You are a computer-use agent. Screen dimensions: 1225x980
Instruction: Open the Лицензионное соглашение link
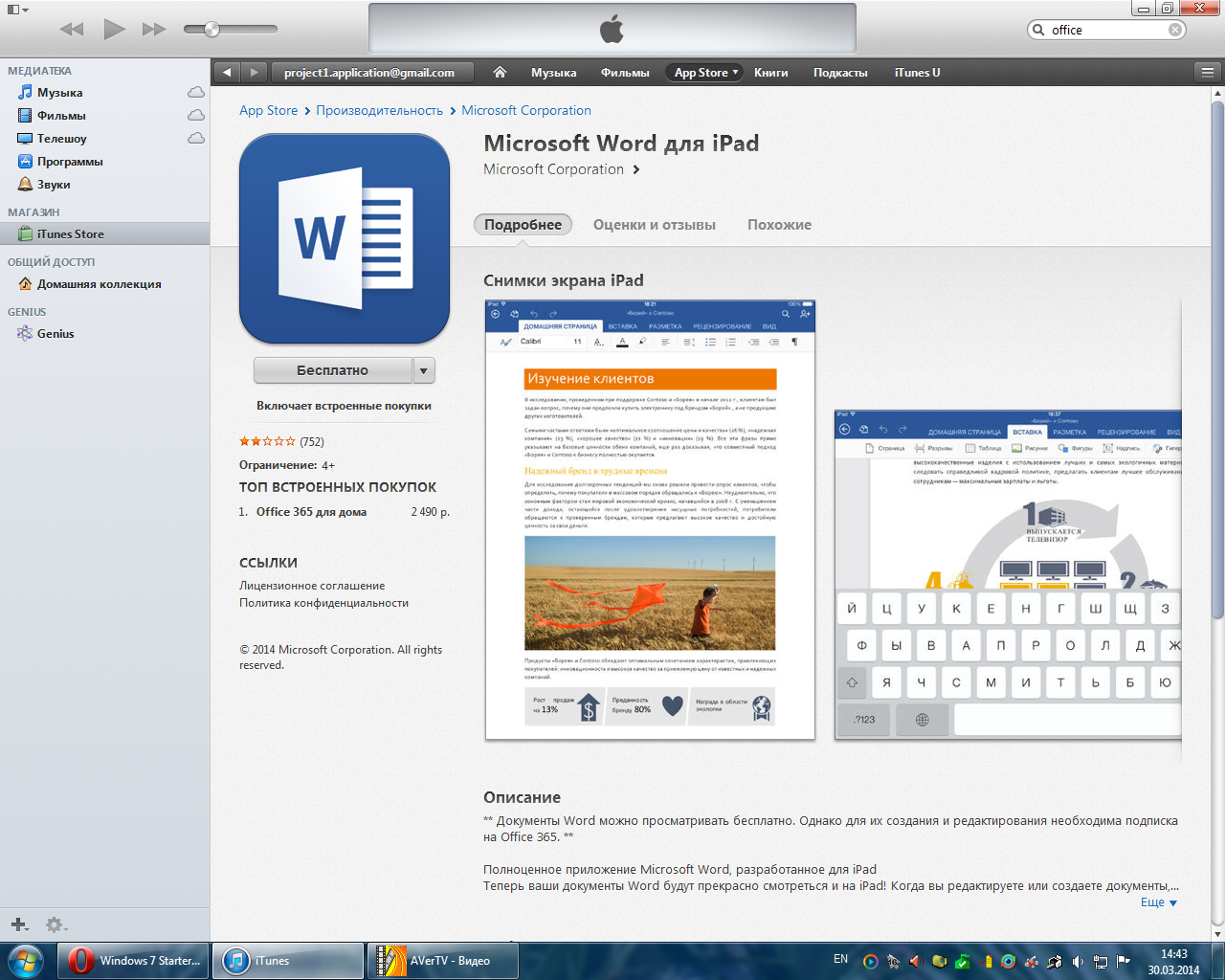click(312, 586)
